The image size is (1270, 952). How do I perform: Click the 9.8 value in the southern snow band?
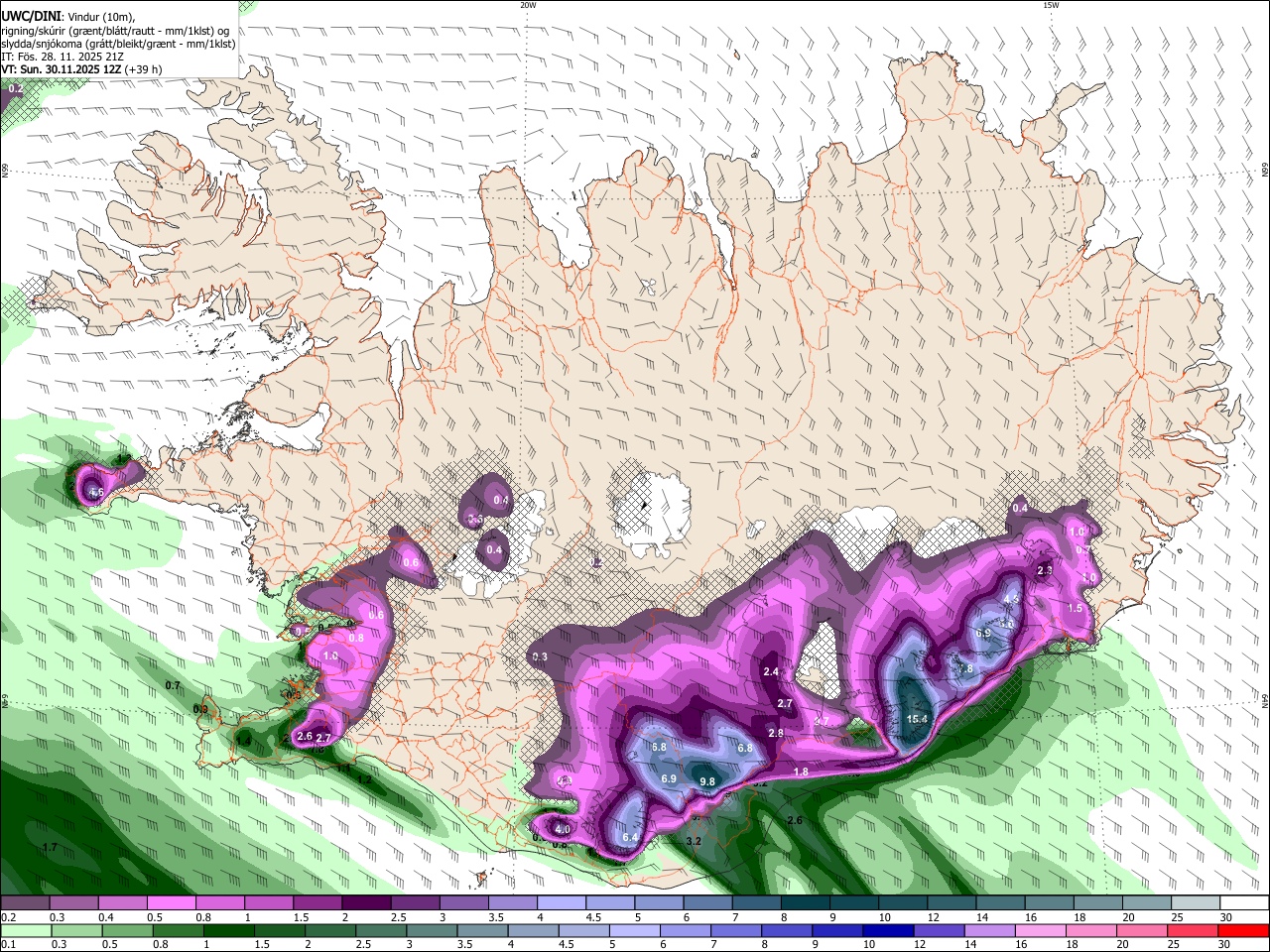[x=707, y=781]
